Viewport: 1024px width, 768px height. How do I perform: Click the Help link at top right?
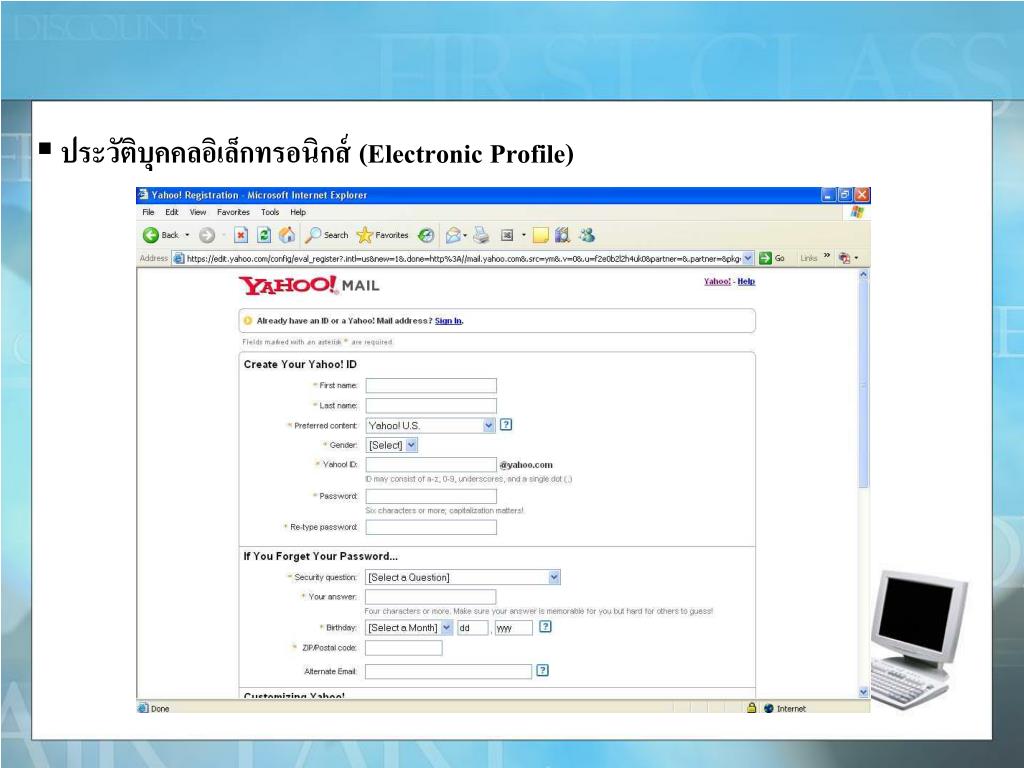point(746,281)
